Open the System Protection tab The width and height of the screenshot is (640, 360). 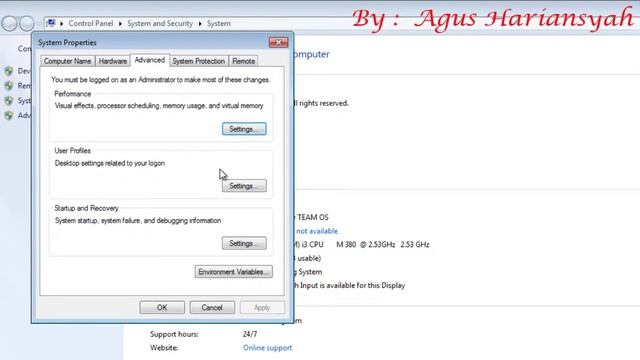(198, 61)
